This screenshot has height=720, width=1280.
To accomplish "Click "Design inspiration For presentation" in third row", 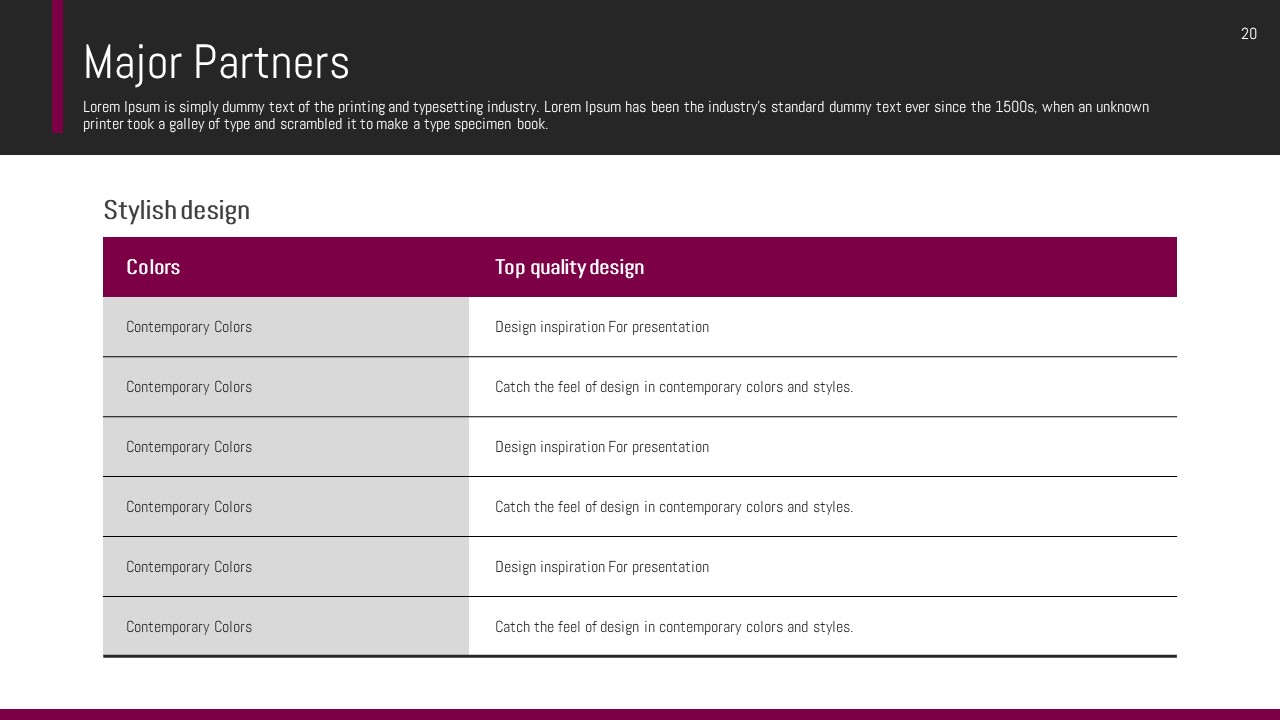I will coord(602,447).
